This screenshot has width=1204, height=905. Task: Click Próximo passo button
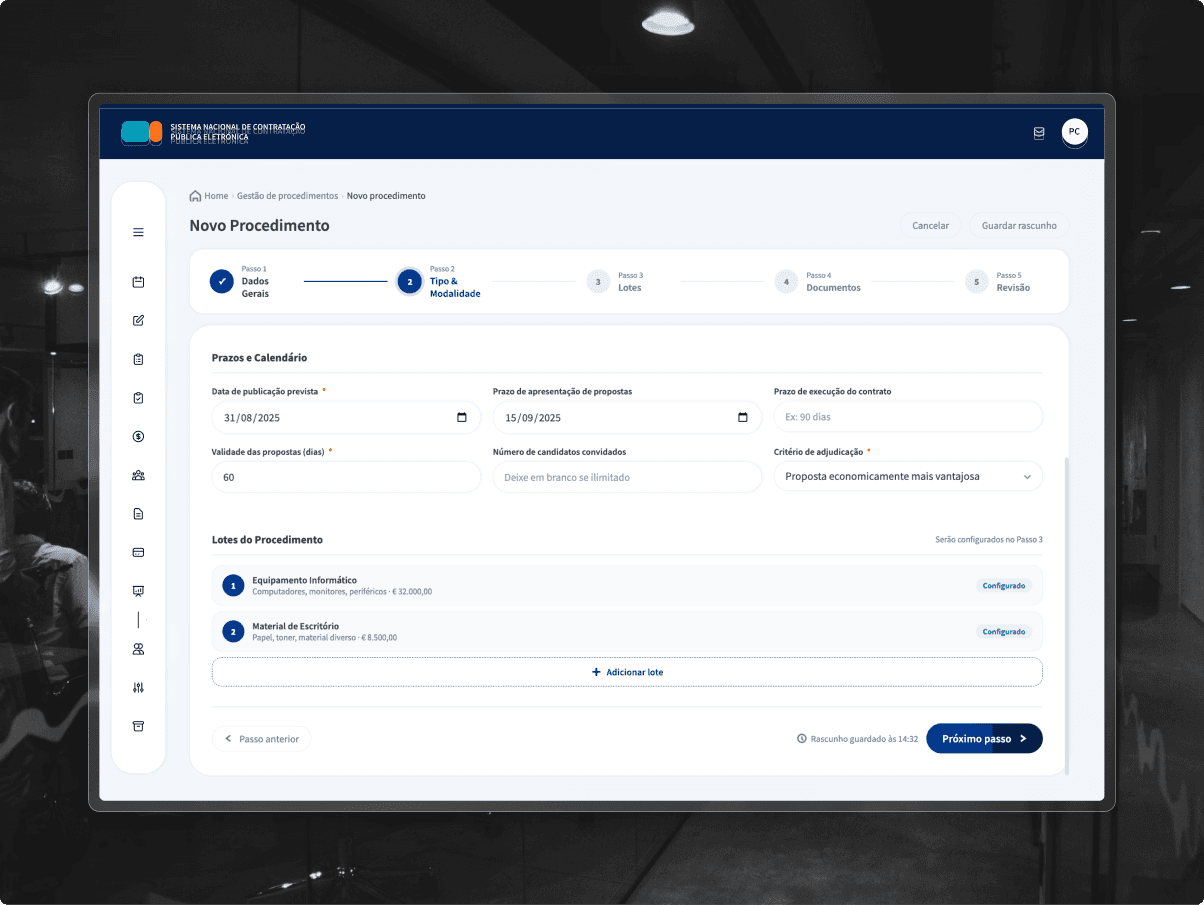tap(984, 739)
